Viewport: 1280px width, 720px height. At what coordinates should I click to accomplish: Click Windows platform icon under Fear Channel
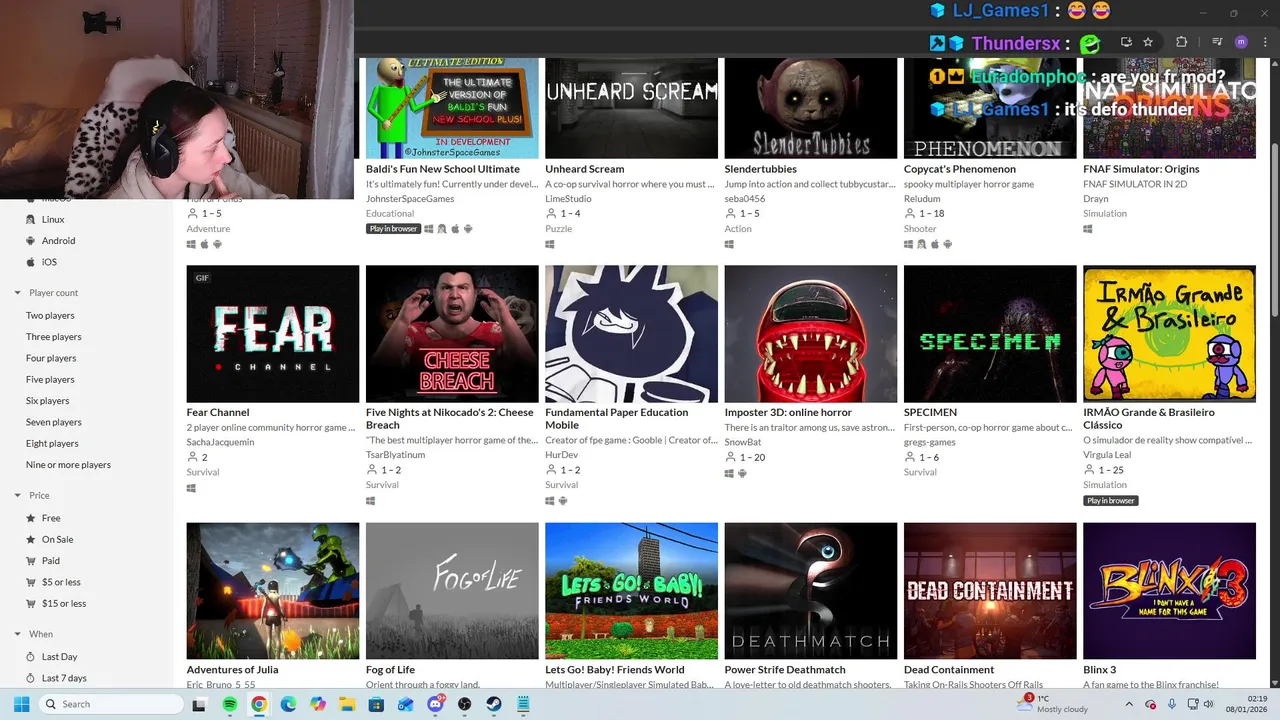click(x=191, y=489)
